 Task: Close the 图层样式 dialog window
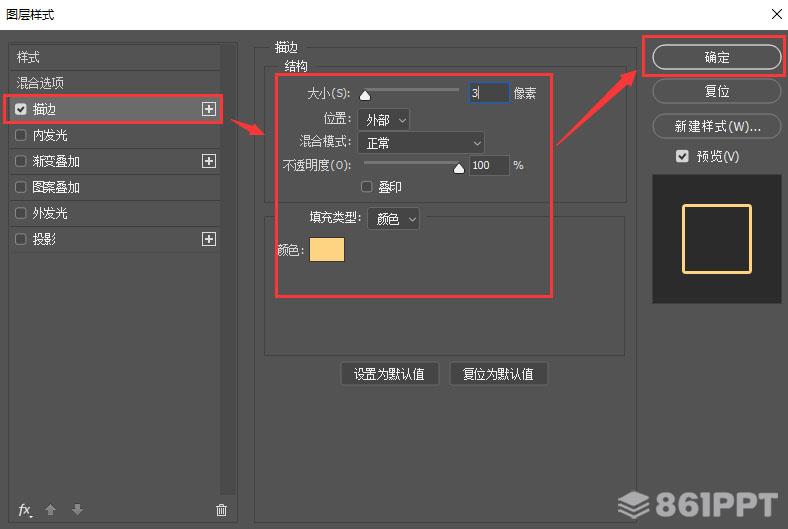[x=776, y=14]
